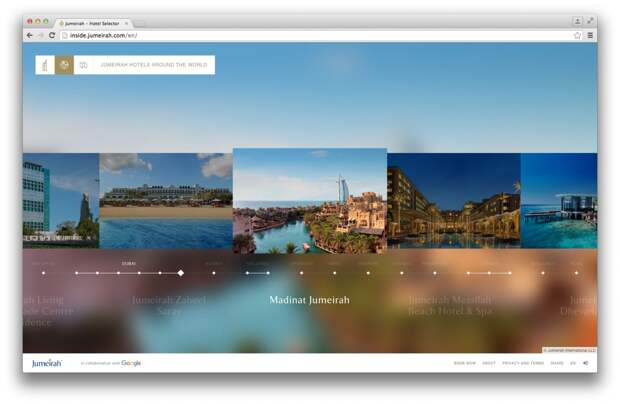Image resolution: width=620 pixels, height=404 pixels.
Task: Open the map view icon
Action: [83, 65]
